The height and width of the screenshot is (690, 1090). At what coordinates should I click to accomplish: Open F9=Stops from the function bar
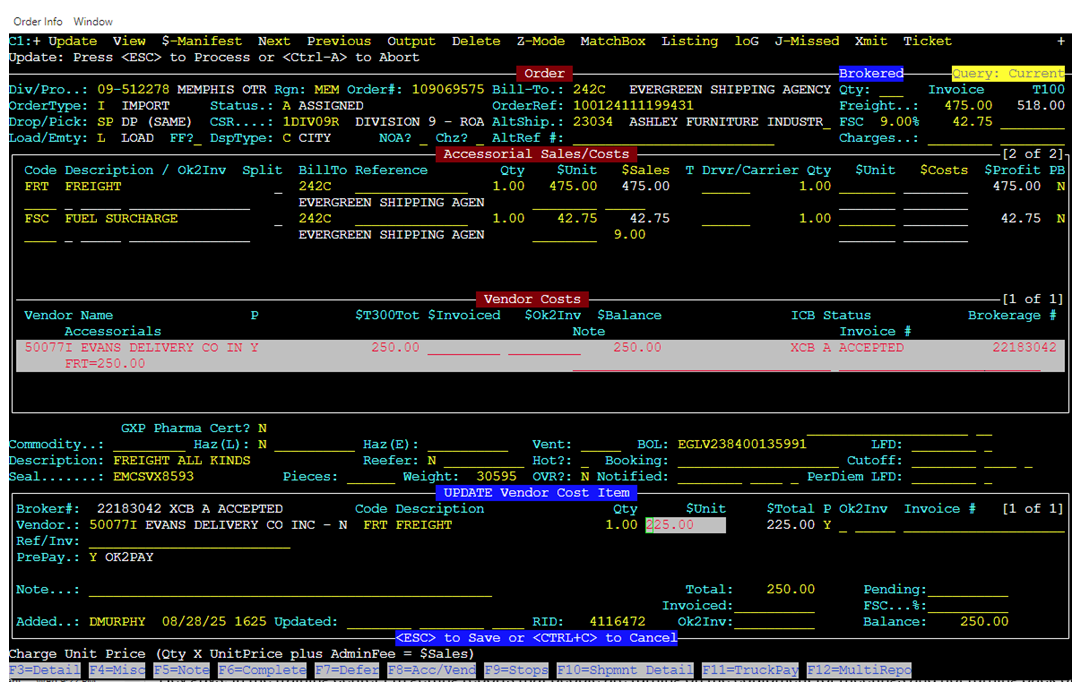[516, 670]
